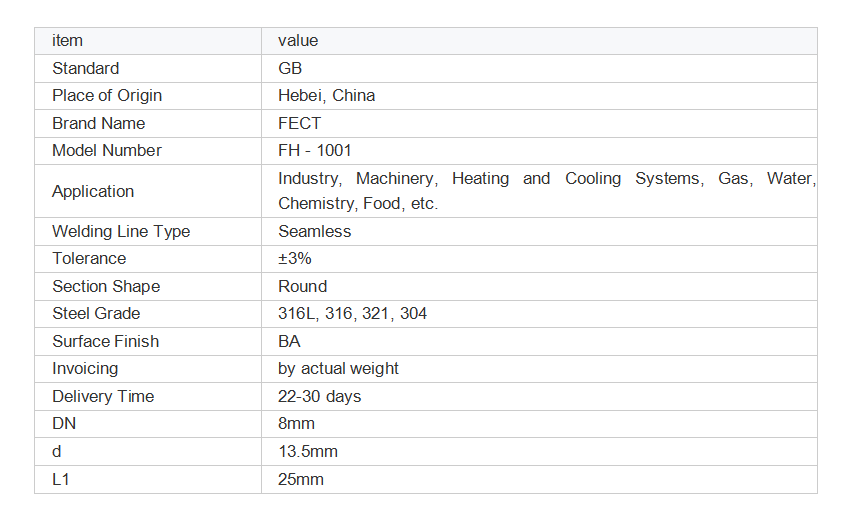This screenshot has width=842, height=524.
Task: Click the 'value' header cell
Action: (539, 41)
